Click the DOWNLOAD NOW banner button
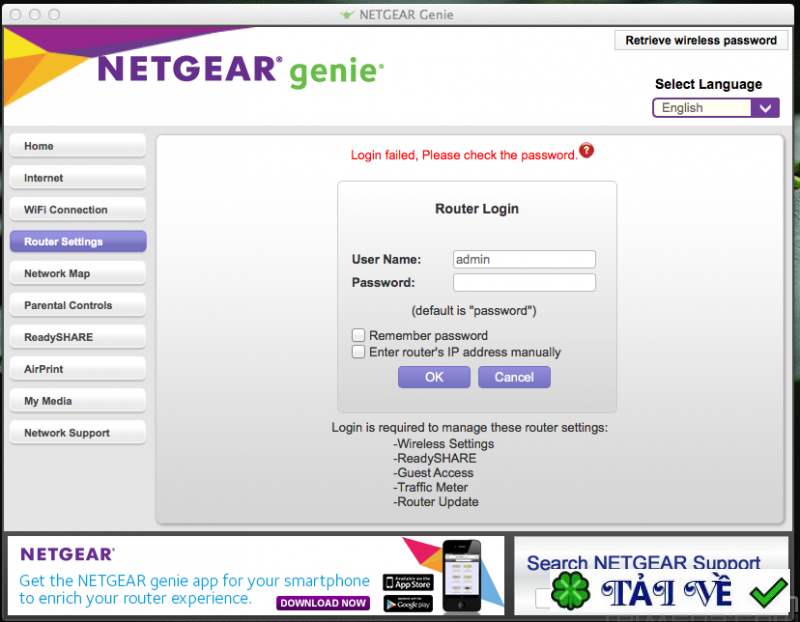This screenshot has width=800, height=622. click(323, 603)
